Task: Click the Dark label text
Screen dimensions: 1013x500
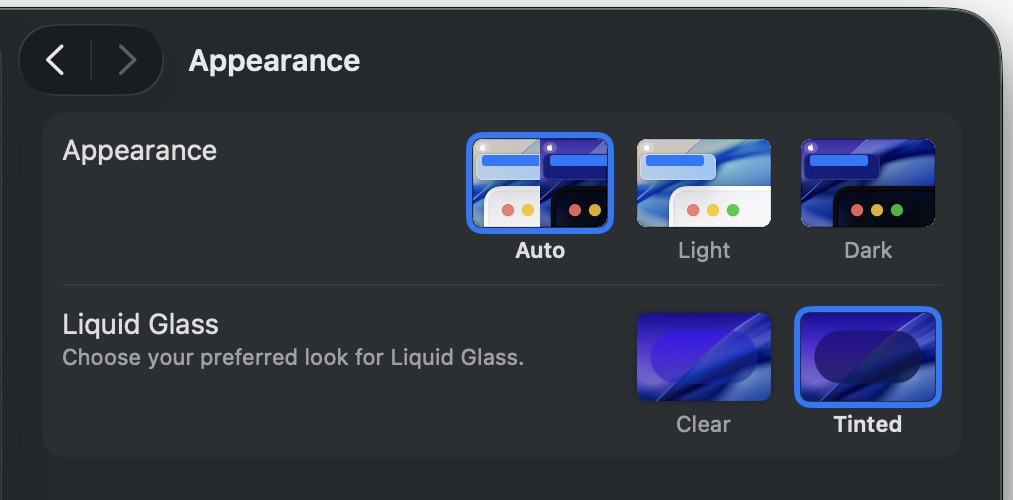Action: [868, 250]
